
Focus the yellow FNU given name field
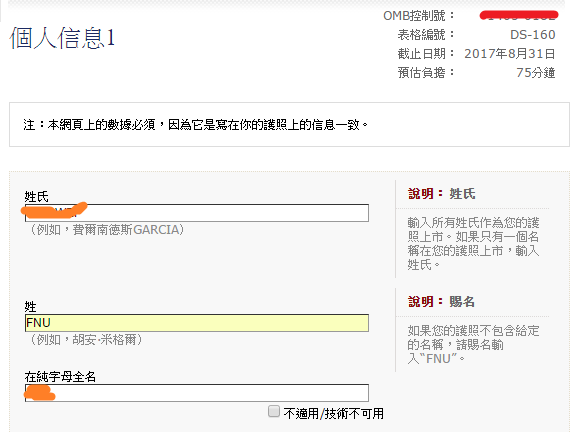pyautogui.click(x=197, y=323)
